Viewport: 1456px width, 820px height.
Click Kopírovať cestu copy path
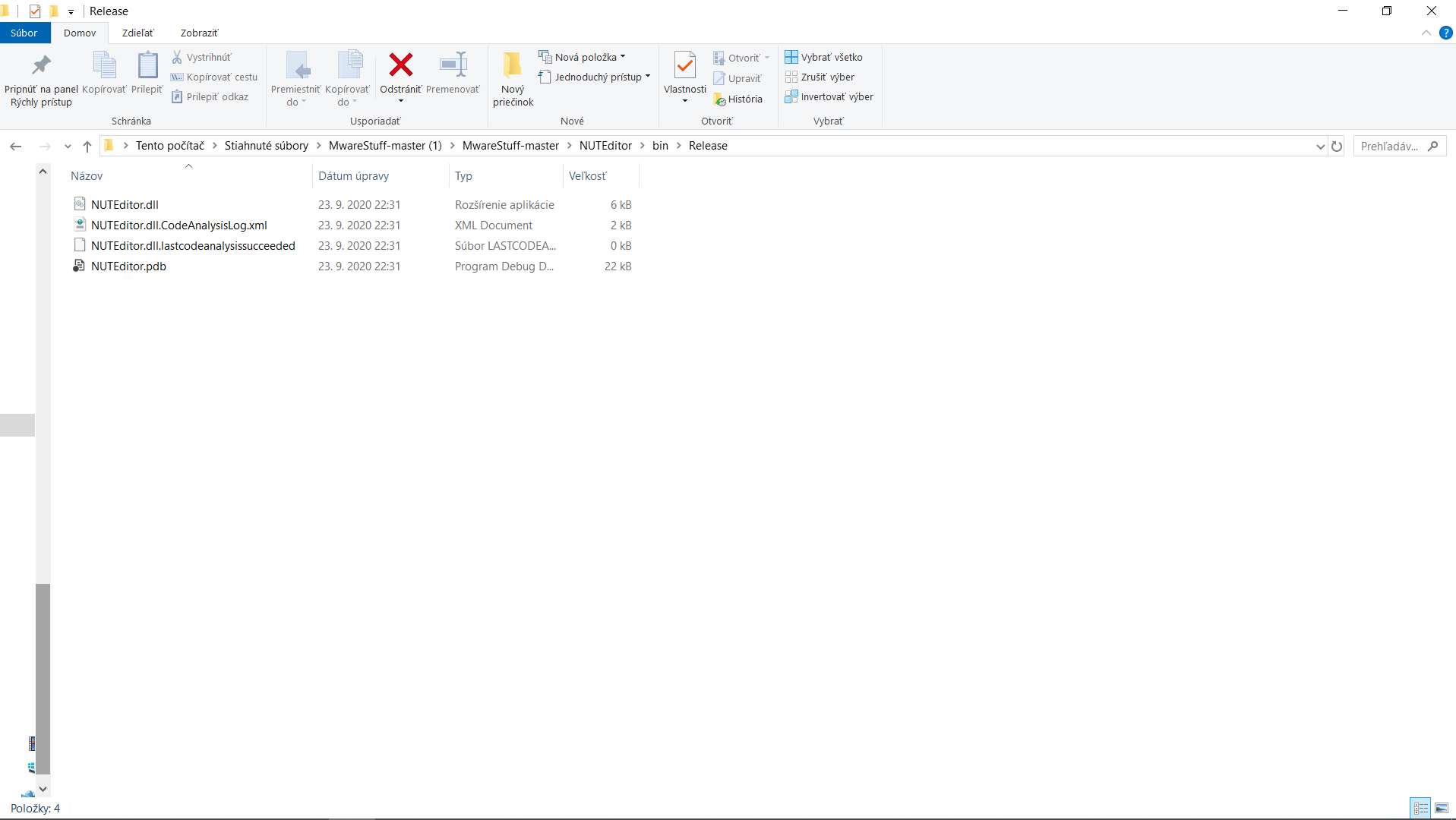[x=214, y=77]
